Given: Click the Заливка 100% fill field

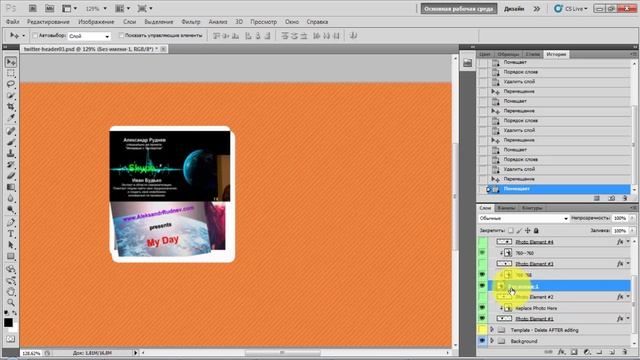Looking at the screenshot, I should pos(620,231).
